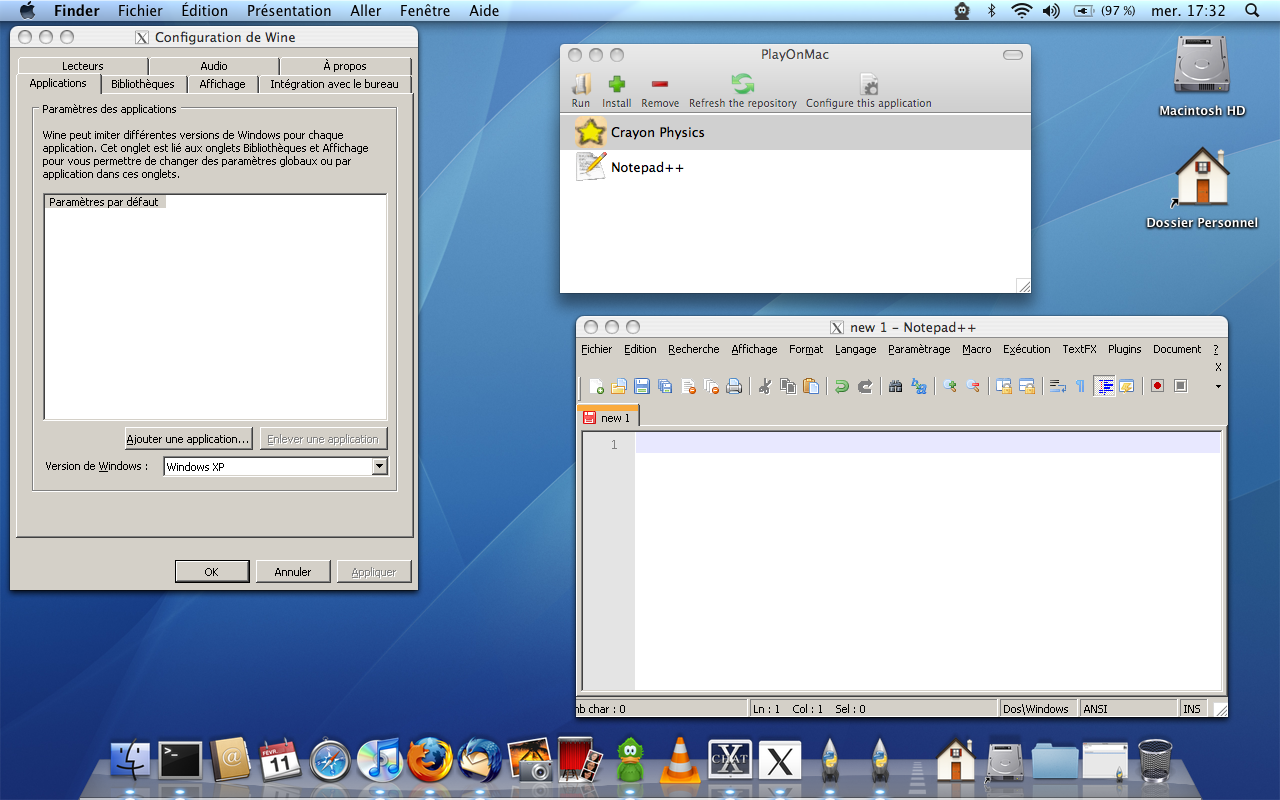Image resolution: width=1280 pixels, height=800 pixels.
Task: Switch to the Bibliothèques tab
Action: 143,85
